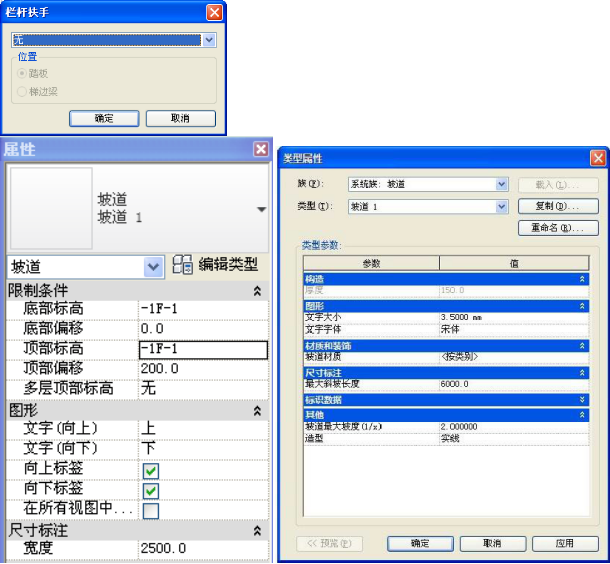Close the 属性 panel

click(261, 149)
